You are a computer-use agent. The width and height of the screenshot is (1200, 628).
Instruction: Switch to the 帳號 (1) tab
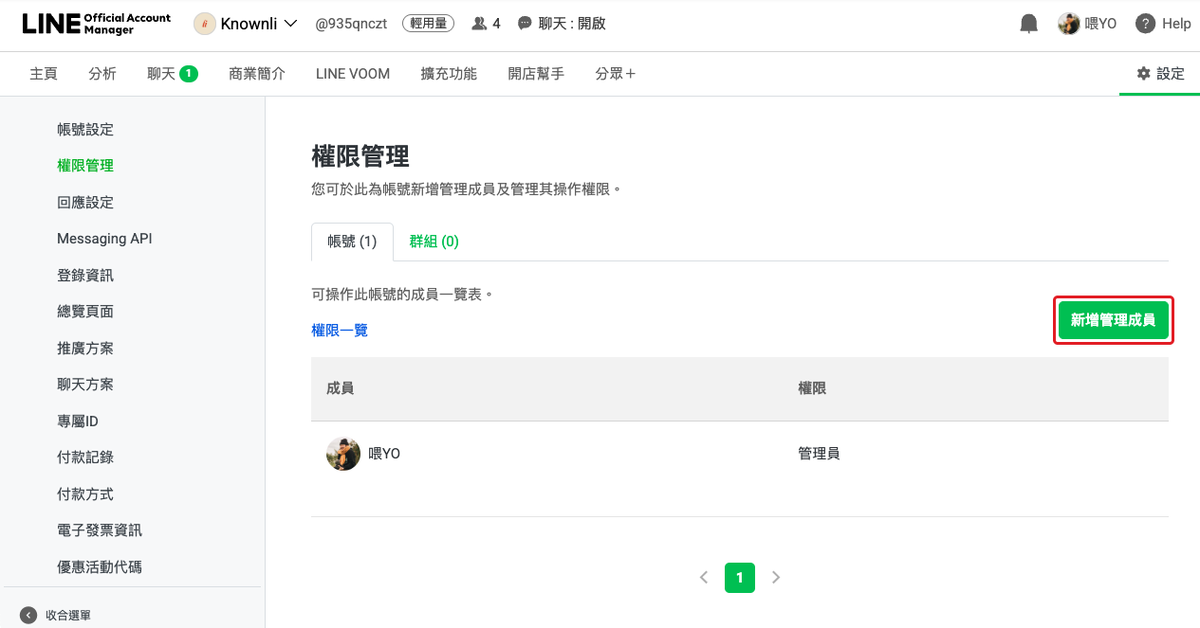click(352, 241)
